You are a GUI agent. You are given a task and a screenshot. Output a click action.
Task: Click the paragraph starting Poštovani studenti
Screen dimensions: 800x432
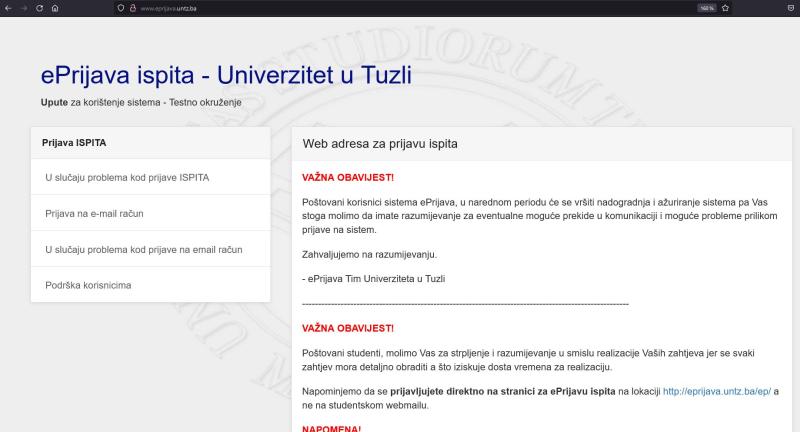click(528, 360)
